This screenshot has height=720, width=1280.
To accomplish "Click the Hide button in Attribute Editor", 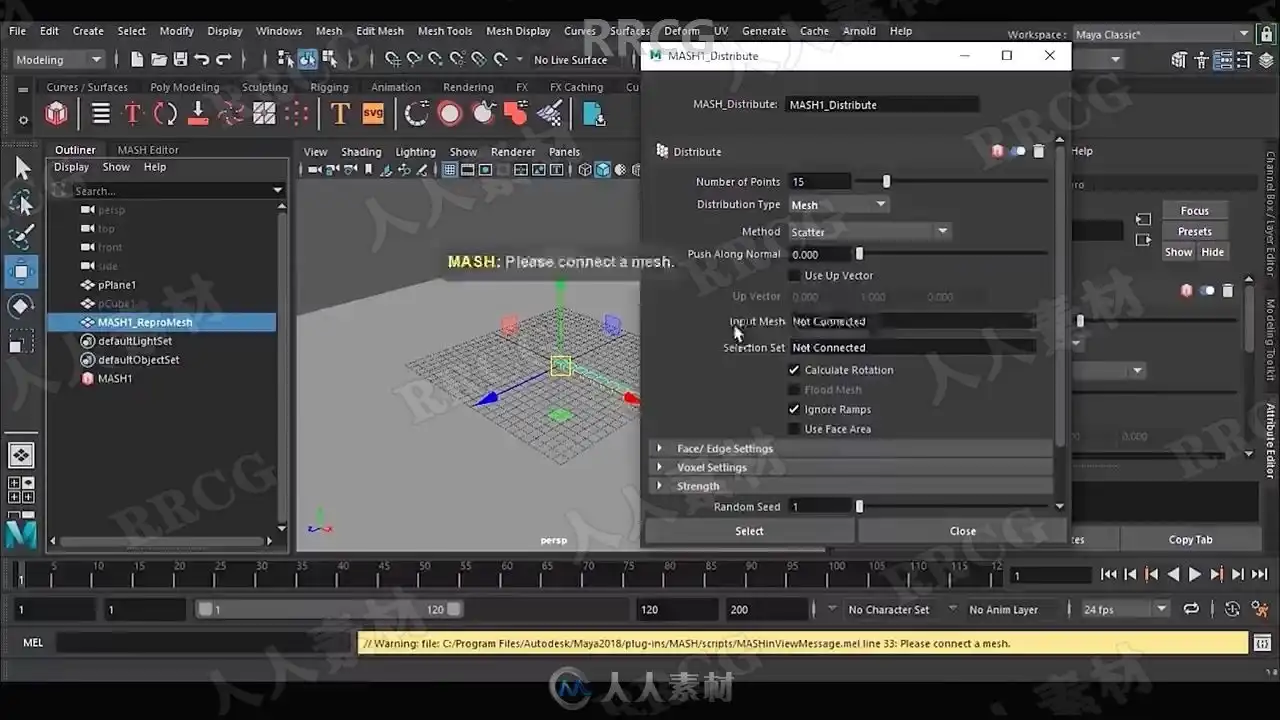I will (1213, 252).
